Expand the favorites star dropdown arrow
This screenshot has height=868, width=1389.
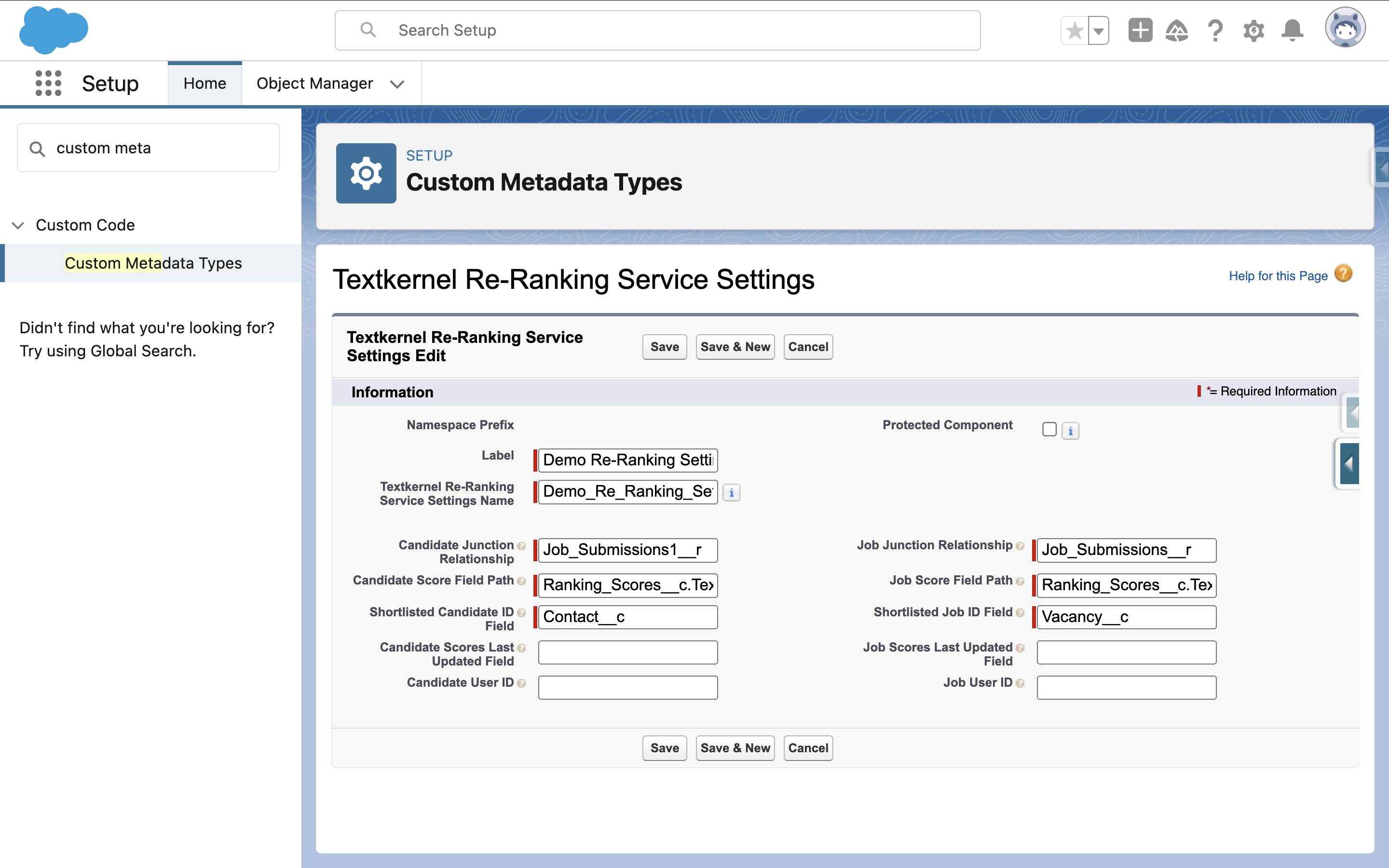(1098, 30)
